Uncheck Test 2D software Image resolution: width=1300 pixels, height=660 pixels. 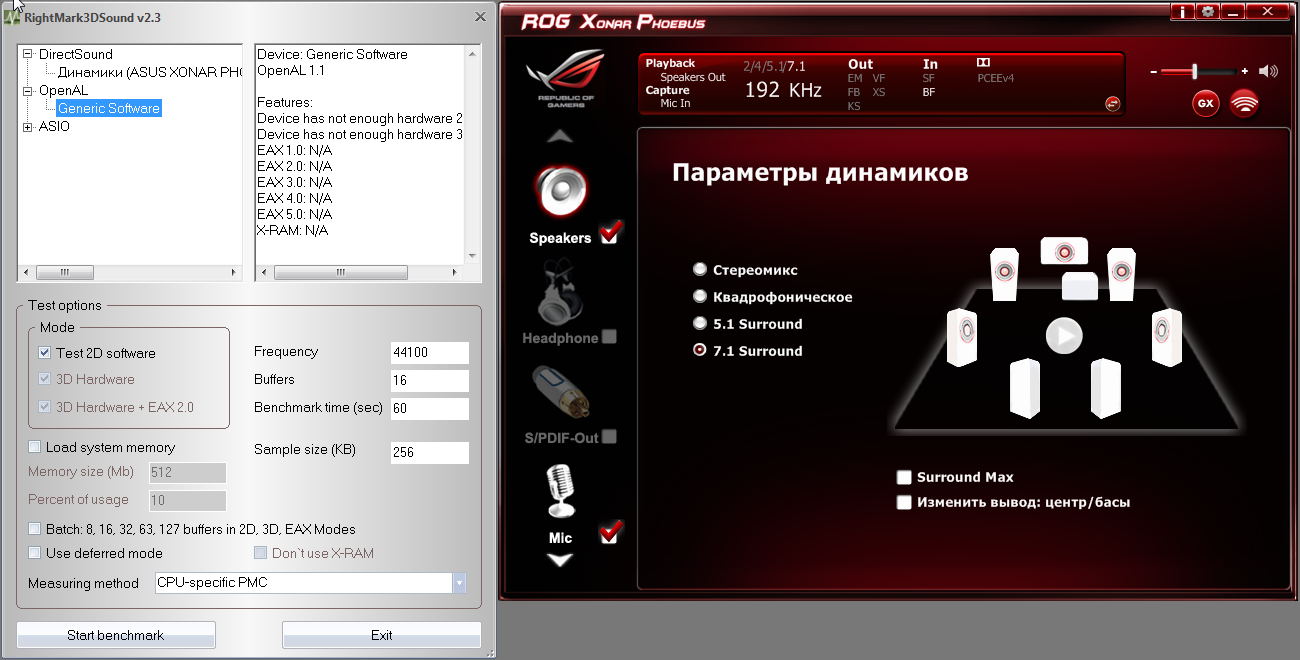pyautogui.click(x=45, y=353)
